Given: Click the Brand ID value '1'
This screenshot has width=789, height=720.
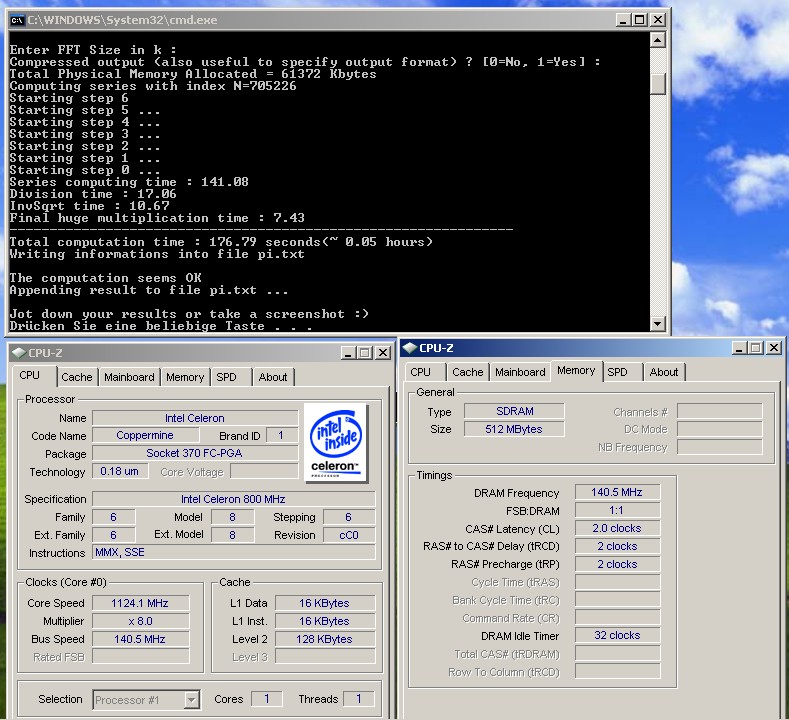Looking at the screenshot, I should tap(281, 435).
